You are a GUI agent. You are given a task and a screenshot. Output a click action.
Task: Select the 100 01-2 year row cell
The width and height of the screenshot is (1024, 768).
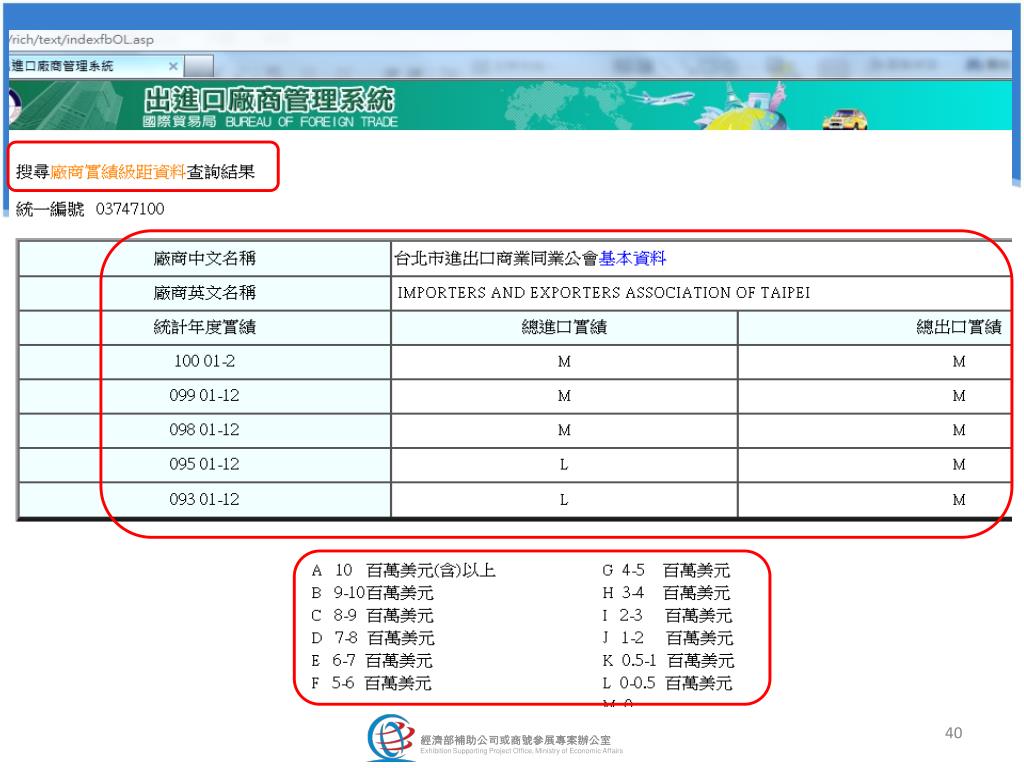click(x=204, y=361)
